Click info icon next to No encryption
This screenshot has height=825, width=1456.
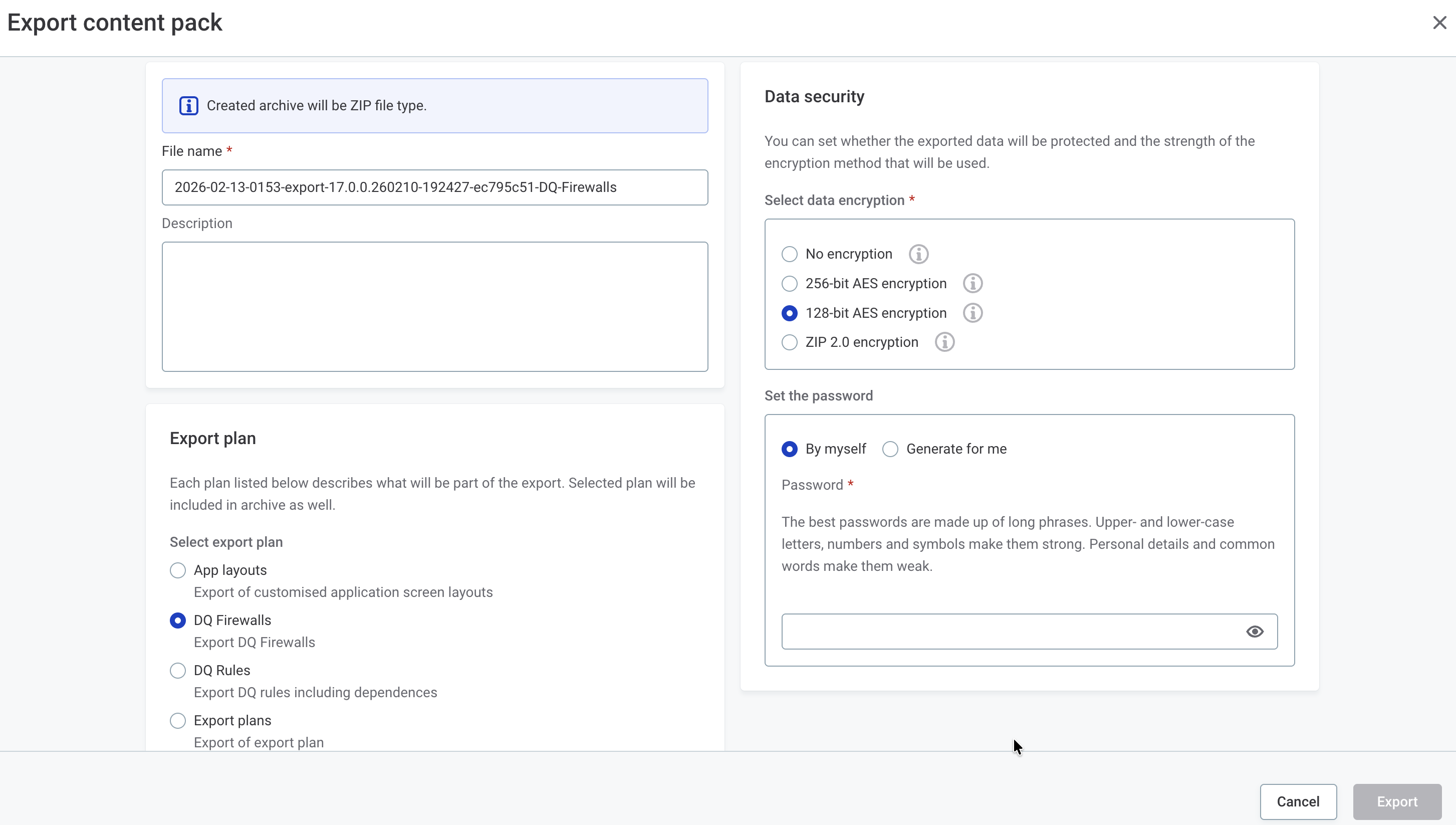(918, 255)
